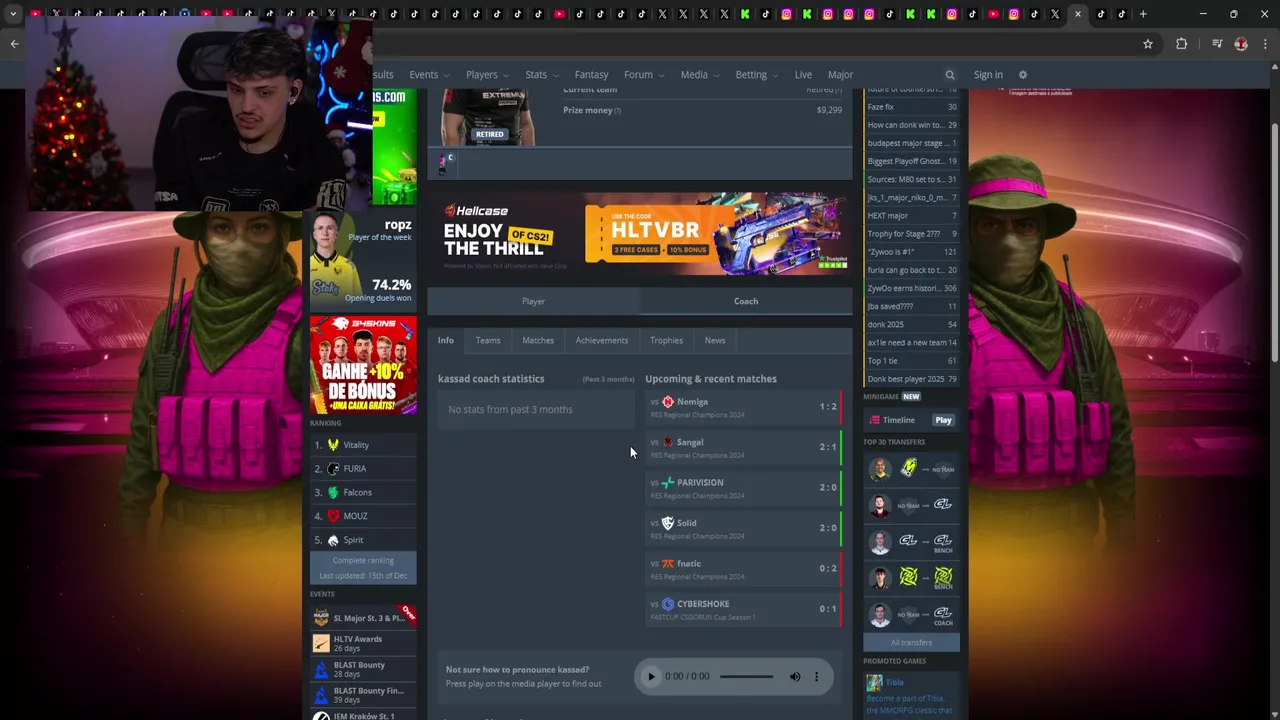Image resolution: width=1280 pixels, height=720 pixels.
Task: Click the All transfers button
Action: [x=911, y=642]
